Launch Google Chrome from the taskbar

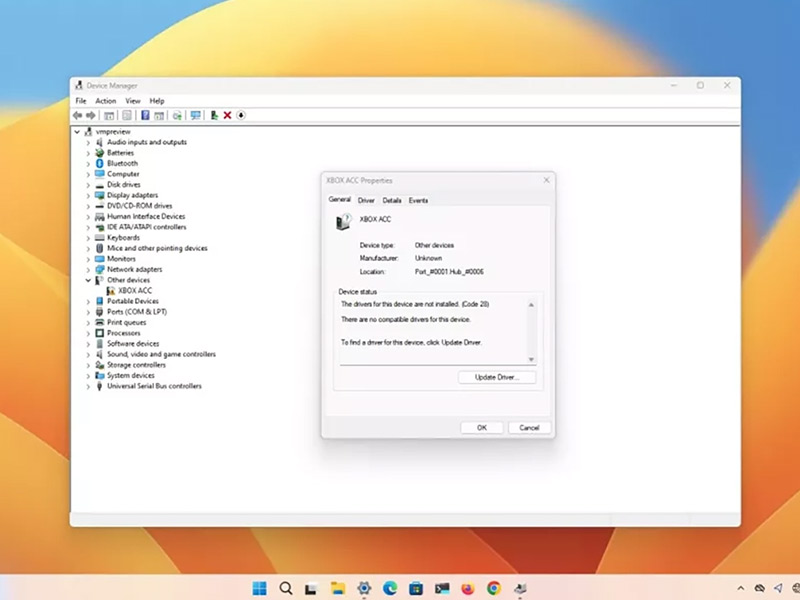pyautogui.click(x=493, y=588)
